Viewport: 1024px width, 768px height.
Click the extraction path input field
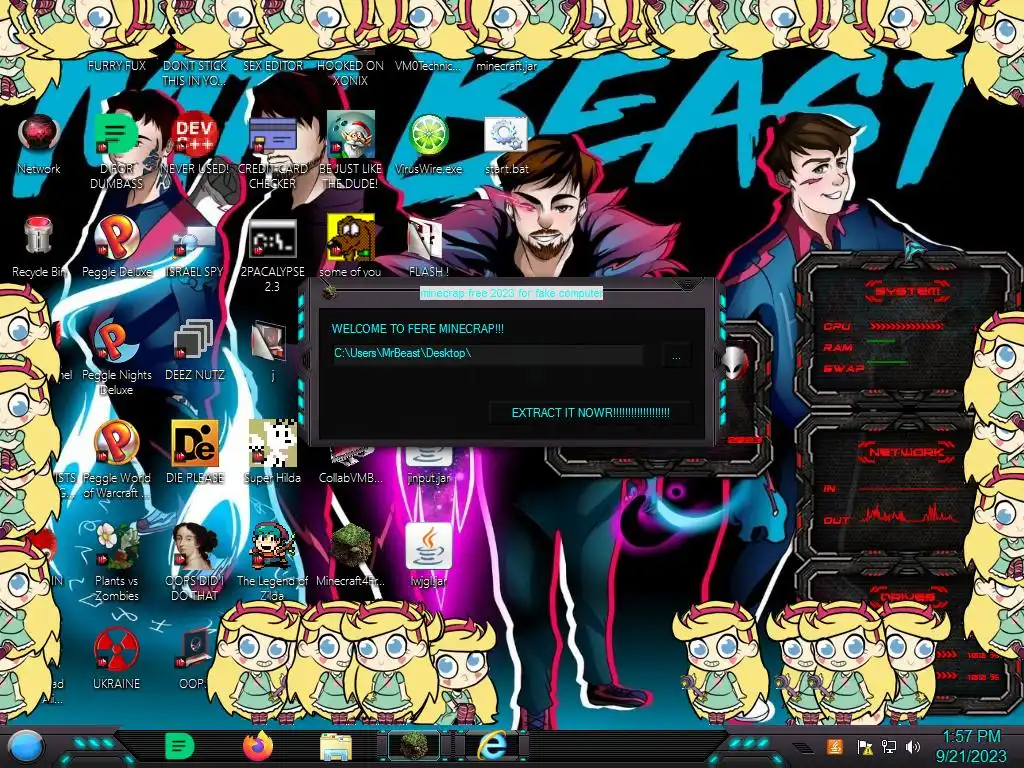pyautogui.click(x=488, y=353)
